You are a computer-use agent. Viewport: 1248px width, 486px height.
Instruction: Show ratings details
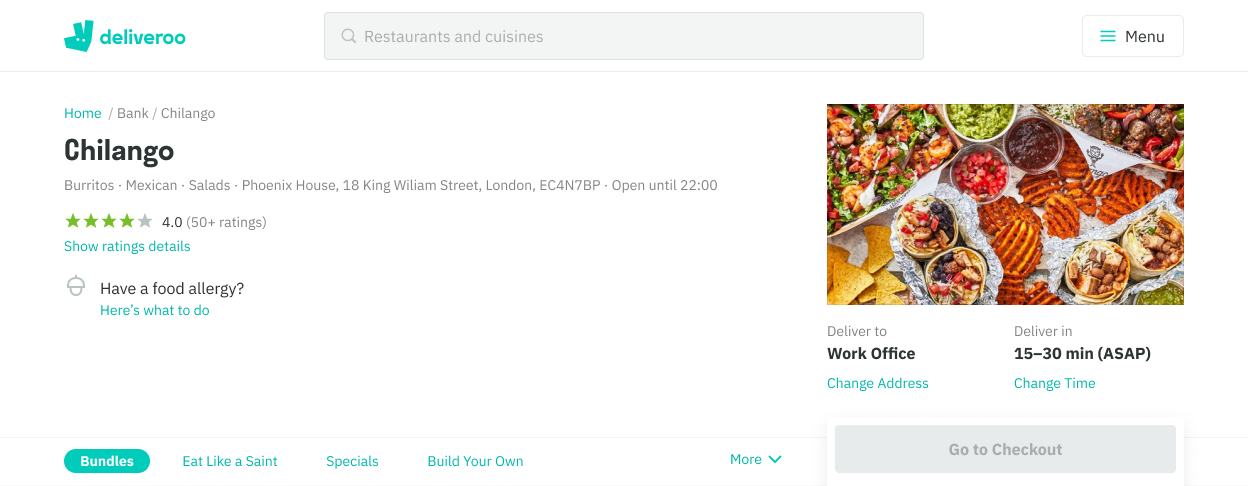coord(127,246)
